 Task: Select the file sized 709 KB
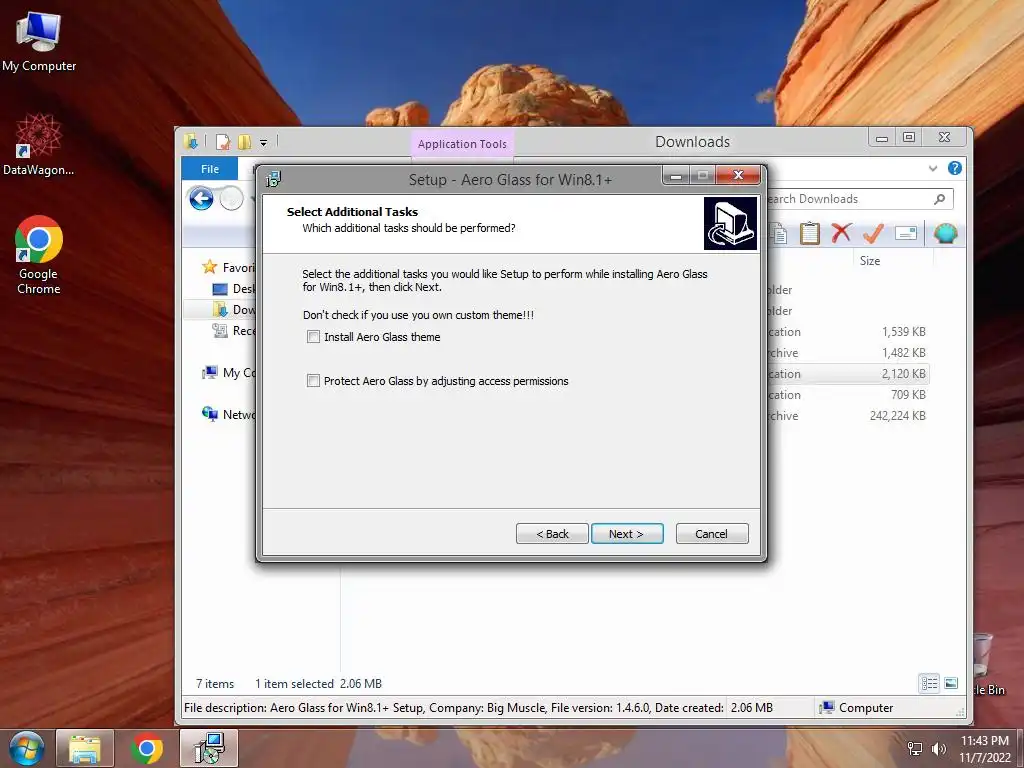pos(849,394)
